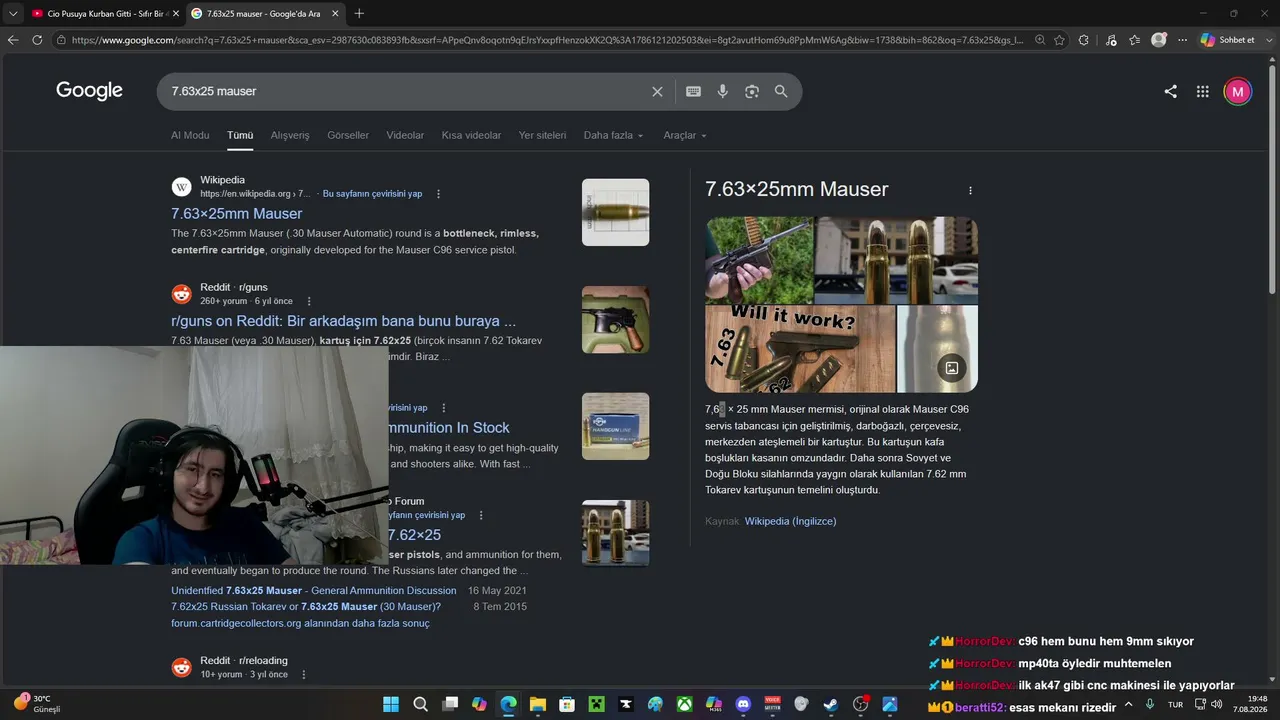Open more options for 7.63×25mm Mauser panel
The image size is (1280, 720).
point(970,190)
